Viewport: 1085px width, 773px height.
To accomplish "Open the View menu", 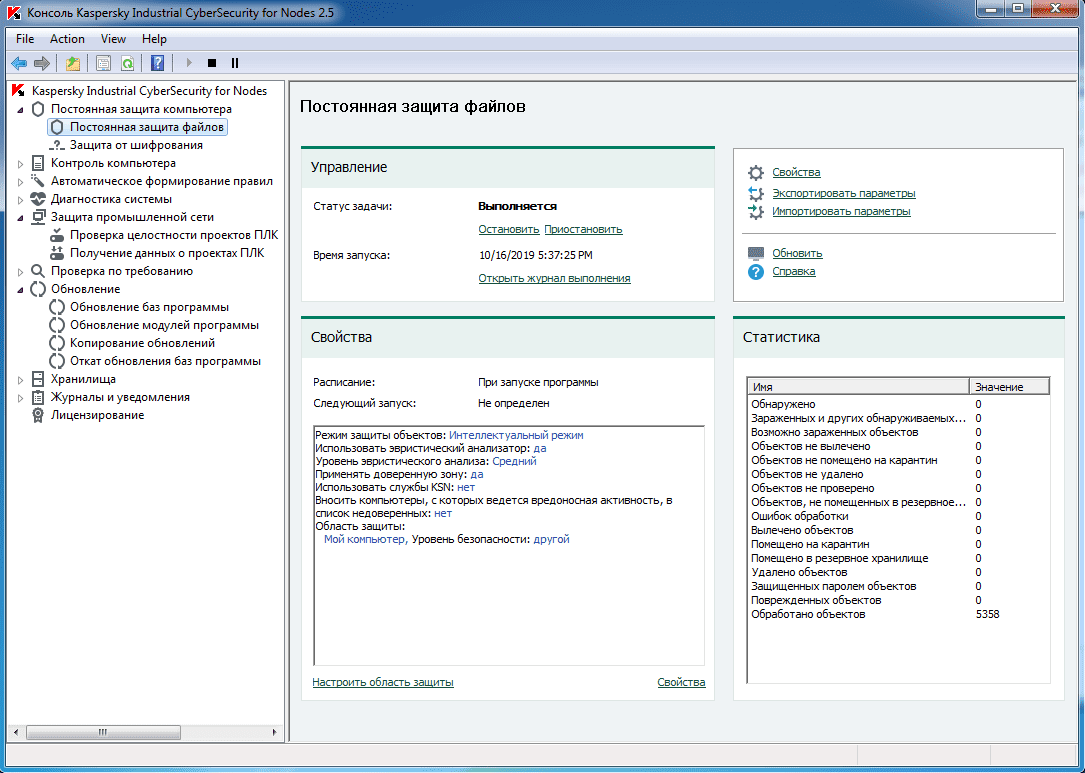I will click(113, 39).
